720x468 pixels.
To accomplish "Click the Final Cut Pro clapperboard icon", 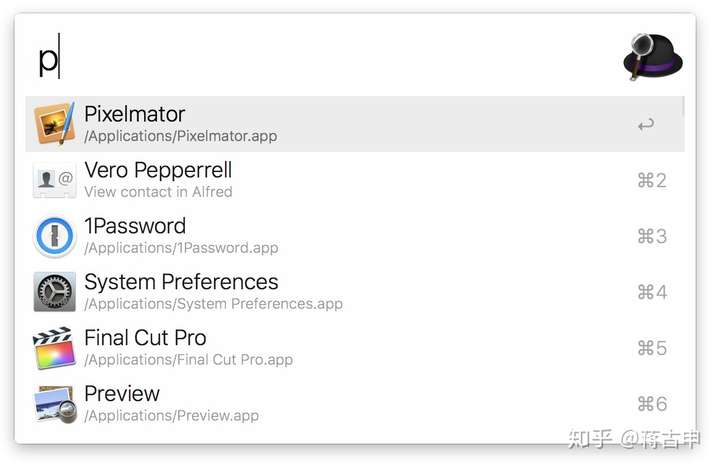I will pos(54,348).
